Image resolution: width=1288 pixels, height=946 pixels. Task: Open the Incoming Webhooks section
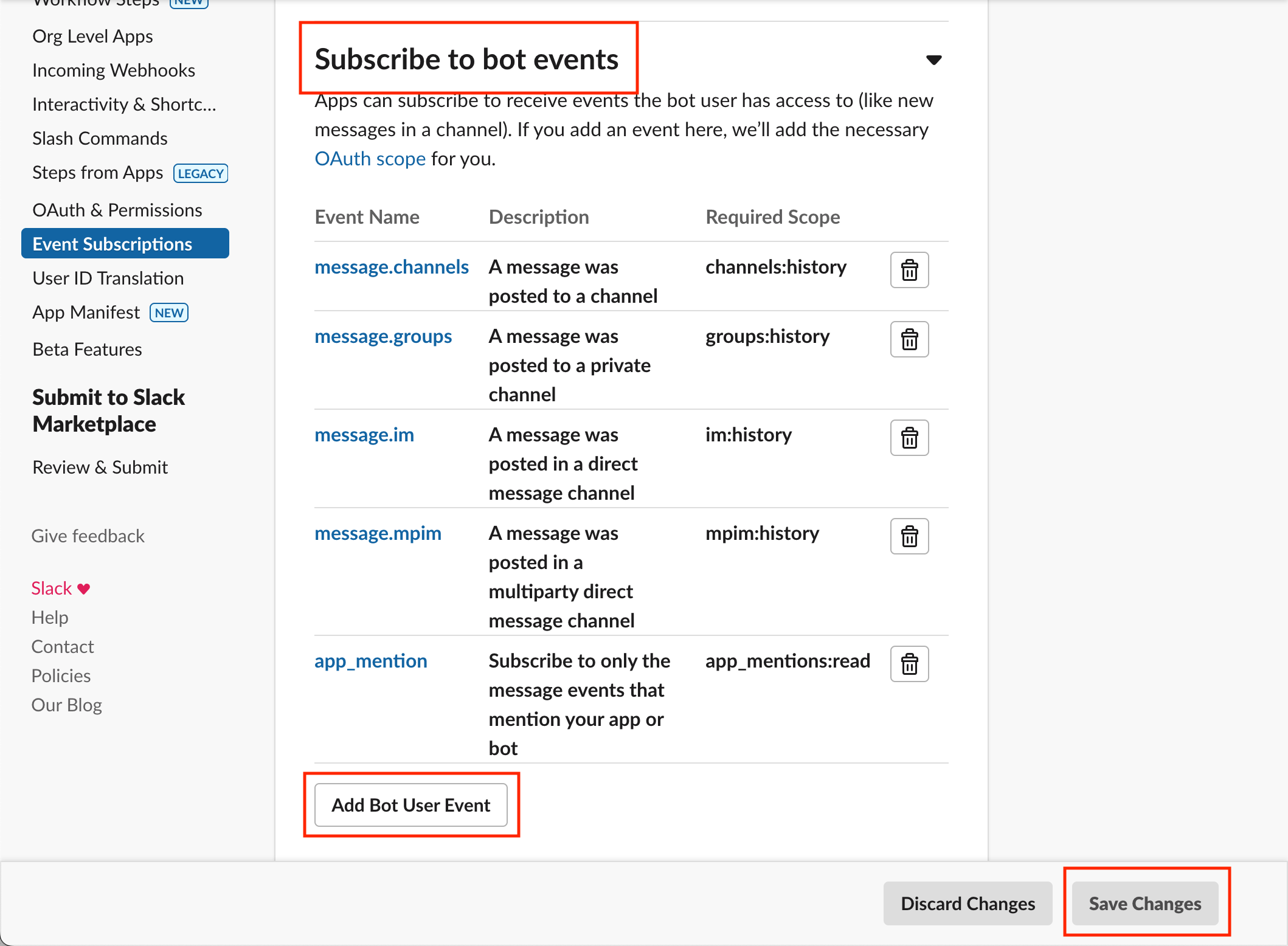pos(113,69)
